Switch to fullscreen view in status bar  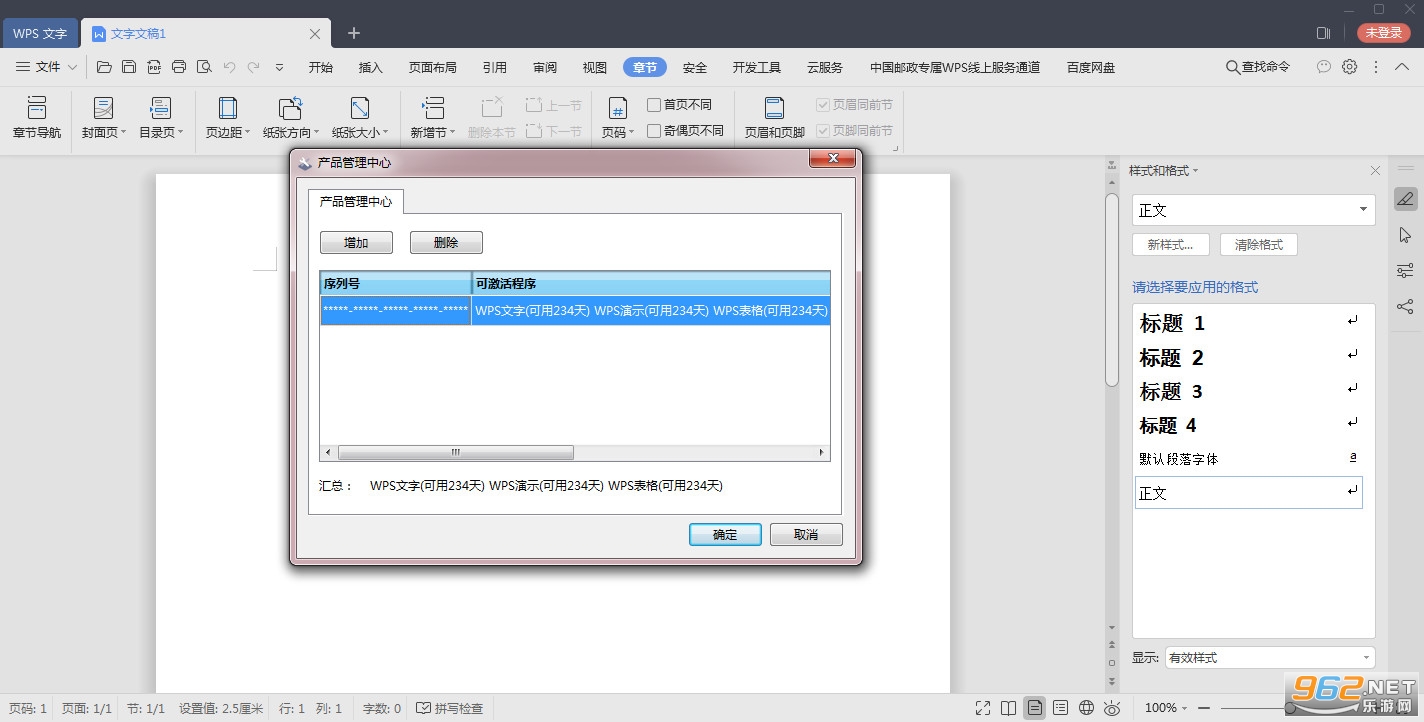coord(983,708)
